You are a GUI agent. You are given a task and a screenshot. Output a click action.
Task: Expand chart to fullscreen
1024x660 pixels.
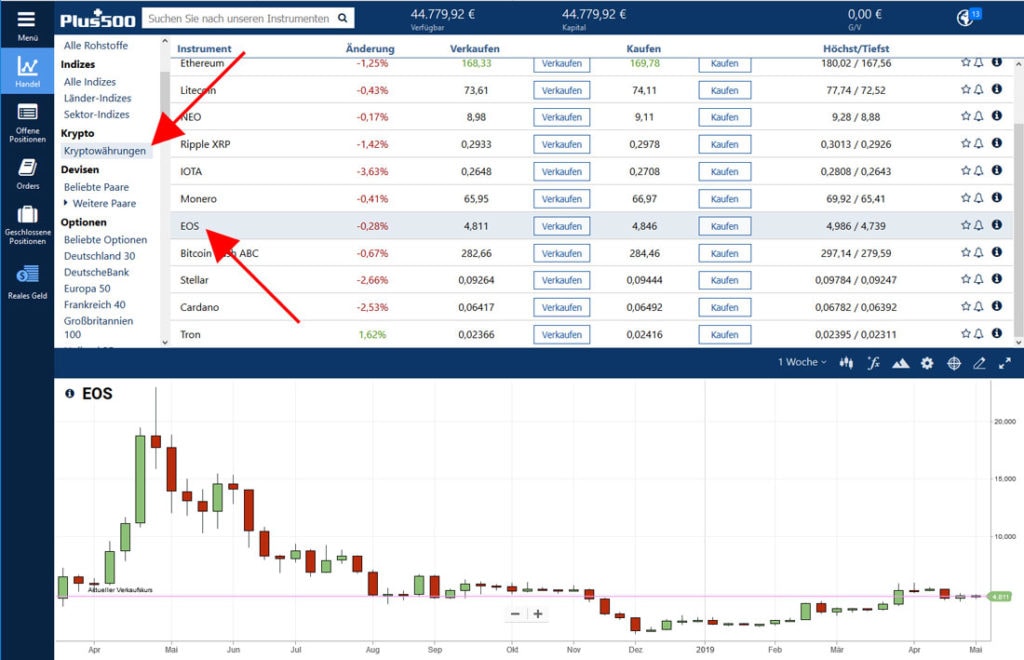pos(1005,363)
